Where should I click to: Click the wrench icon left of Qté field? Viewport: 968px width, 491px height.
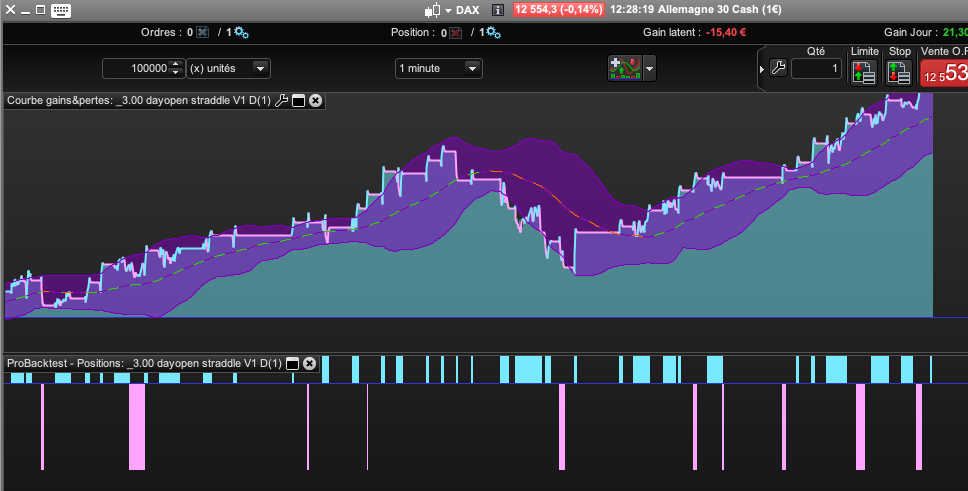(779, 68)
